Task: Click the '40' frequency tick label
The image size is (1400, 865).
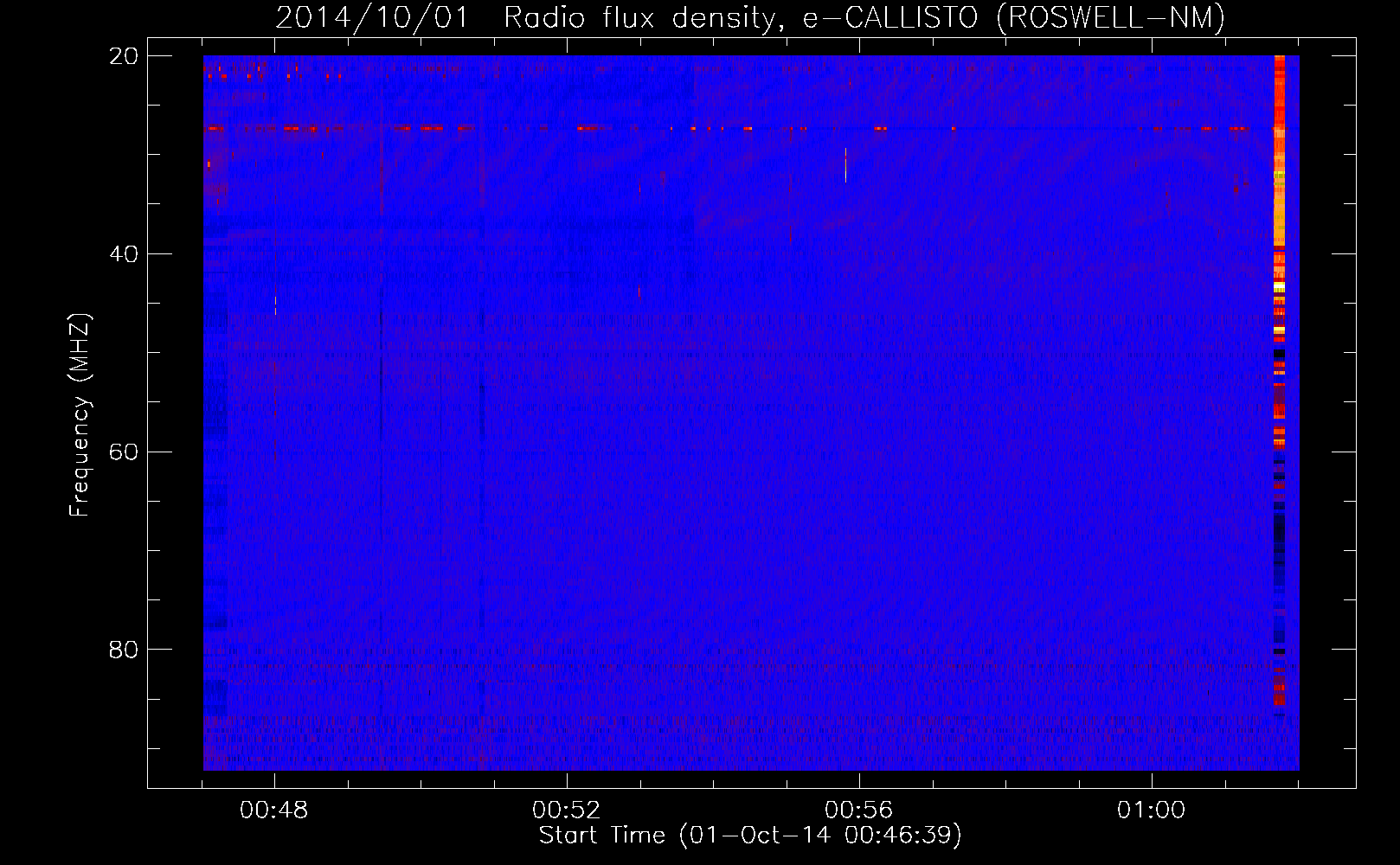Action: tap(124, 254)
